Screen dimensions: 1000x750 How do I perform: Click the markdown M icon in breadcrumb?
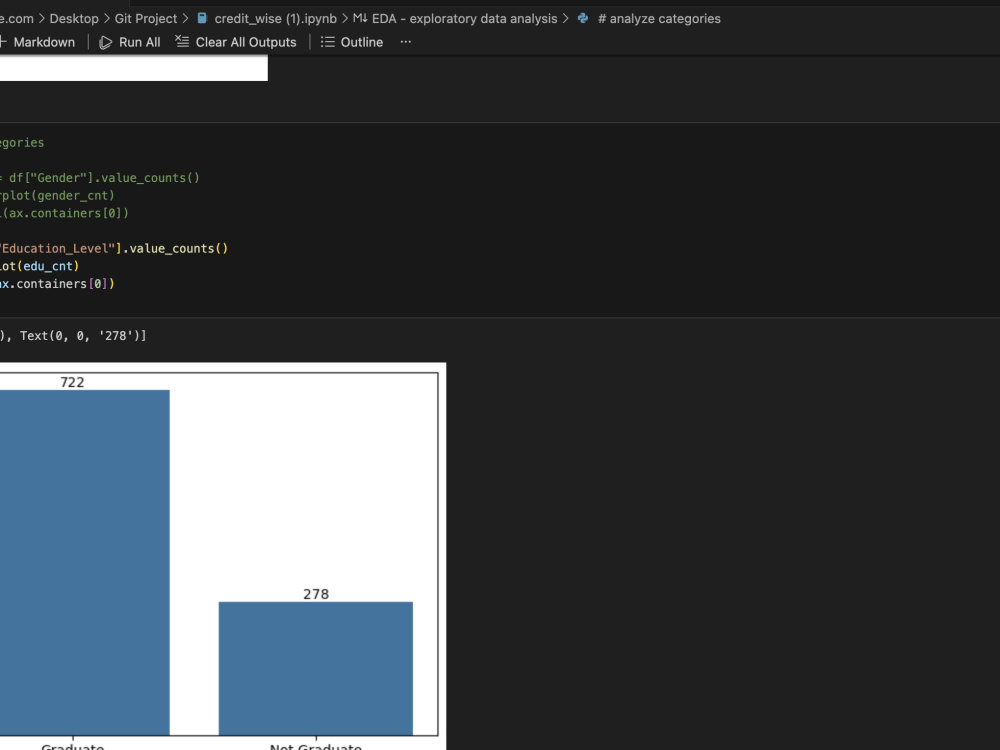click(x=360, y=18)
